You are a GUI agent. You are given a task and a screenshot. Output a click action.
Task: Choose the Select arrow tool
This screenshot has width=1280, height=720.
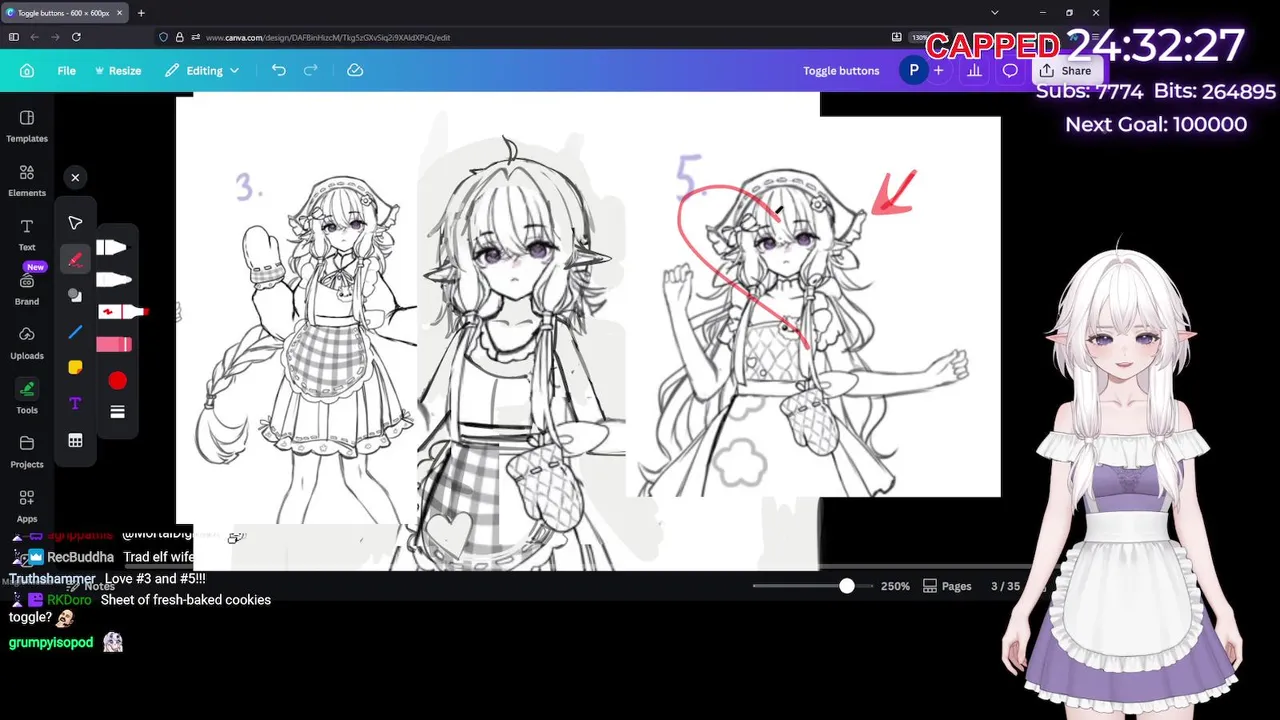pyautogui.click(x=75, y=223)
